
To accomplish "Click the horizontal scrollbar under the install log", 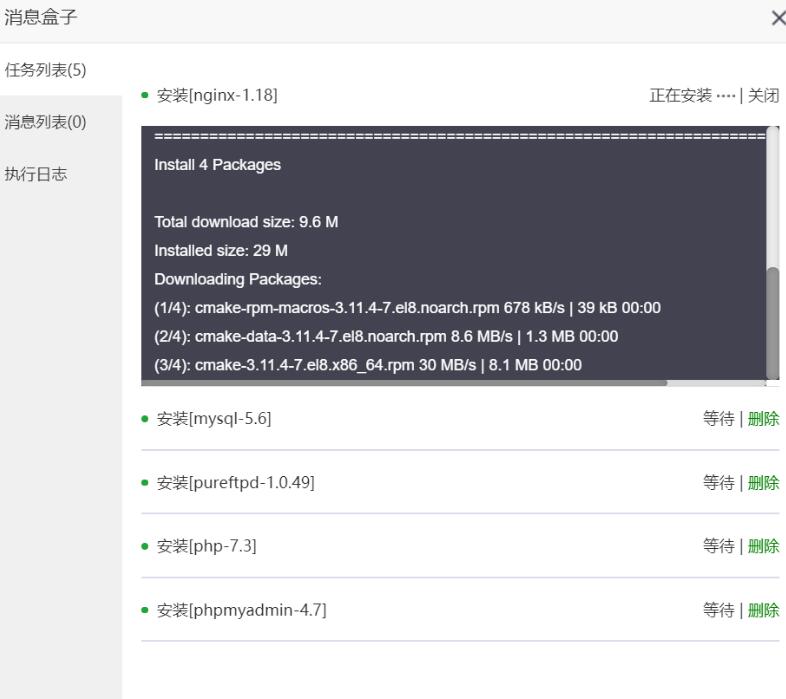I will tap(404, 383).
